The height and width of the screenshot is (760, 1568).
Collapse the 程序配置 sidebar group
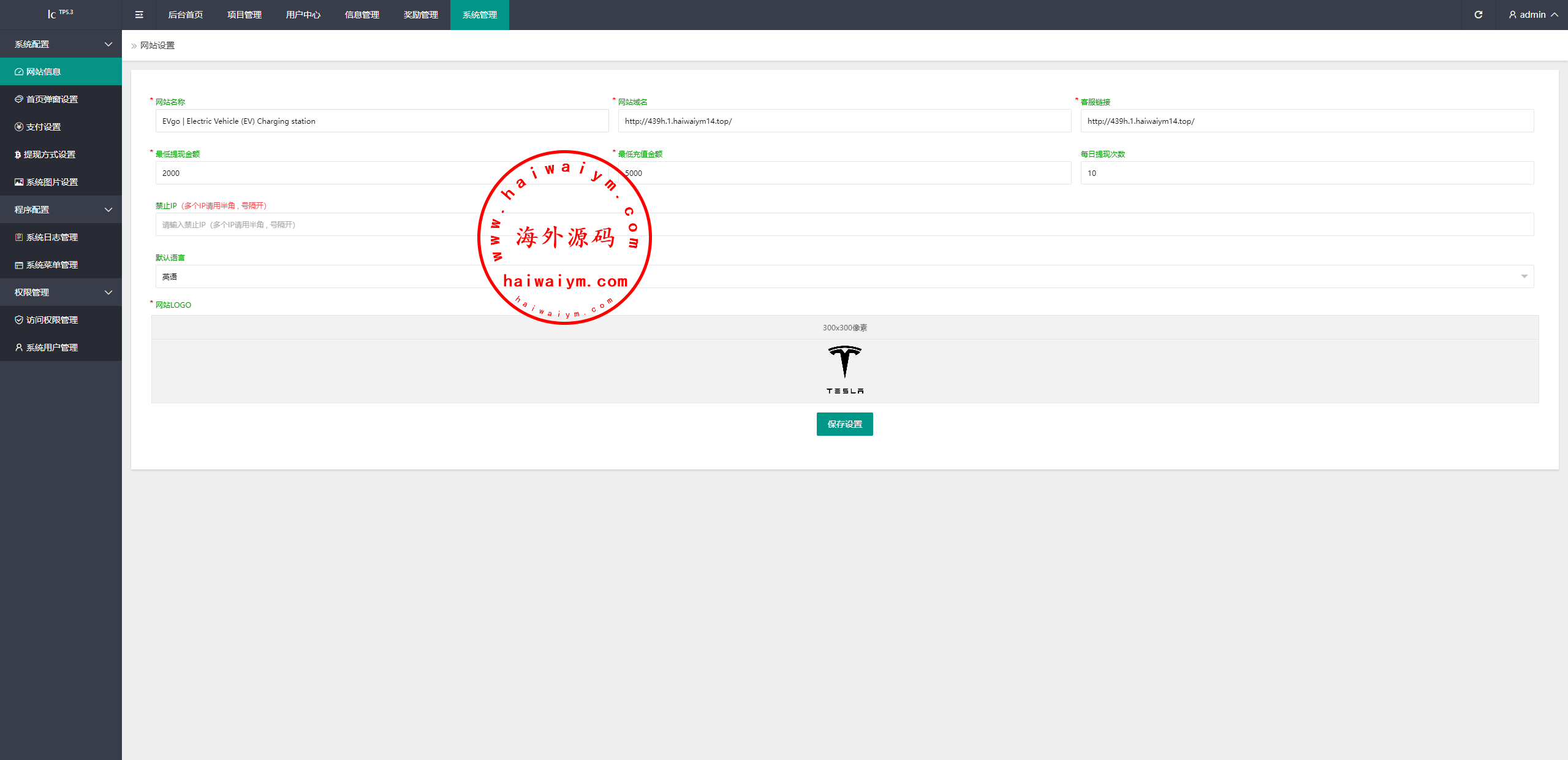pyautogui.click(x=61, y=210)
